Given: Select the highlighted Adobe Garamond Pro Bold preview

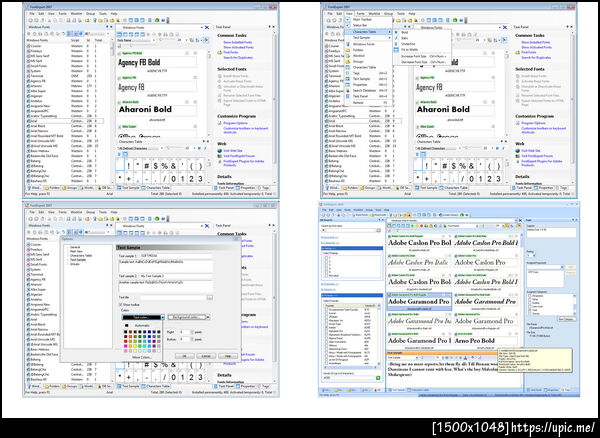Looking at the screenshot, I should pyautogui.click(x=419, y=301).
